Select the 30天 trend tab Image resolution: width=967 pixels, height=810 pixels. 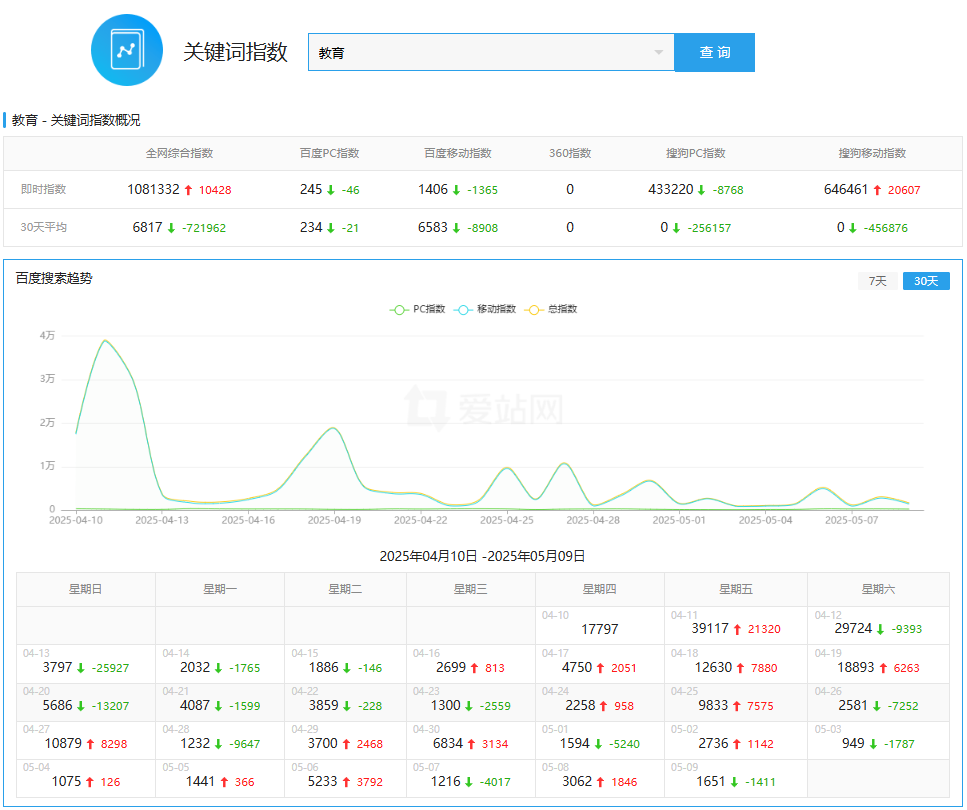coord(926,281)
